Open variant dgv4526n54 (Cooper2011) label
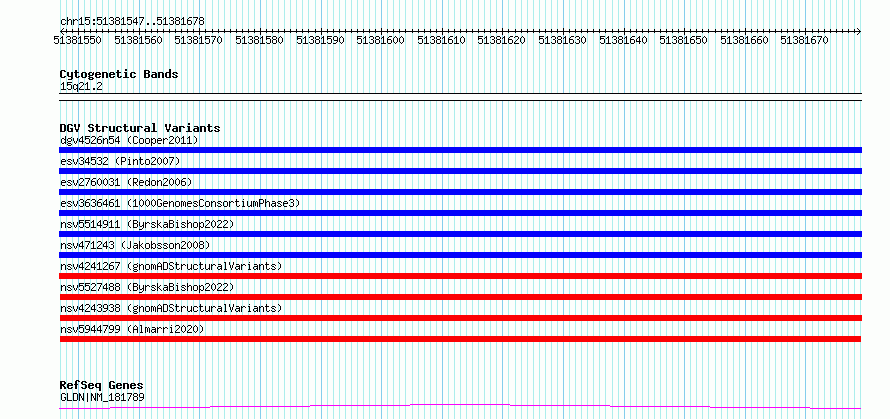This screenshot has height=419, width=890. [129, 140]
